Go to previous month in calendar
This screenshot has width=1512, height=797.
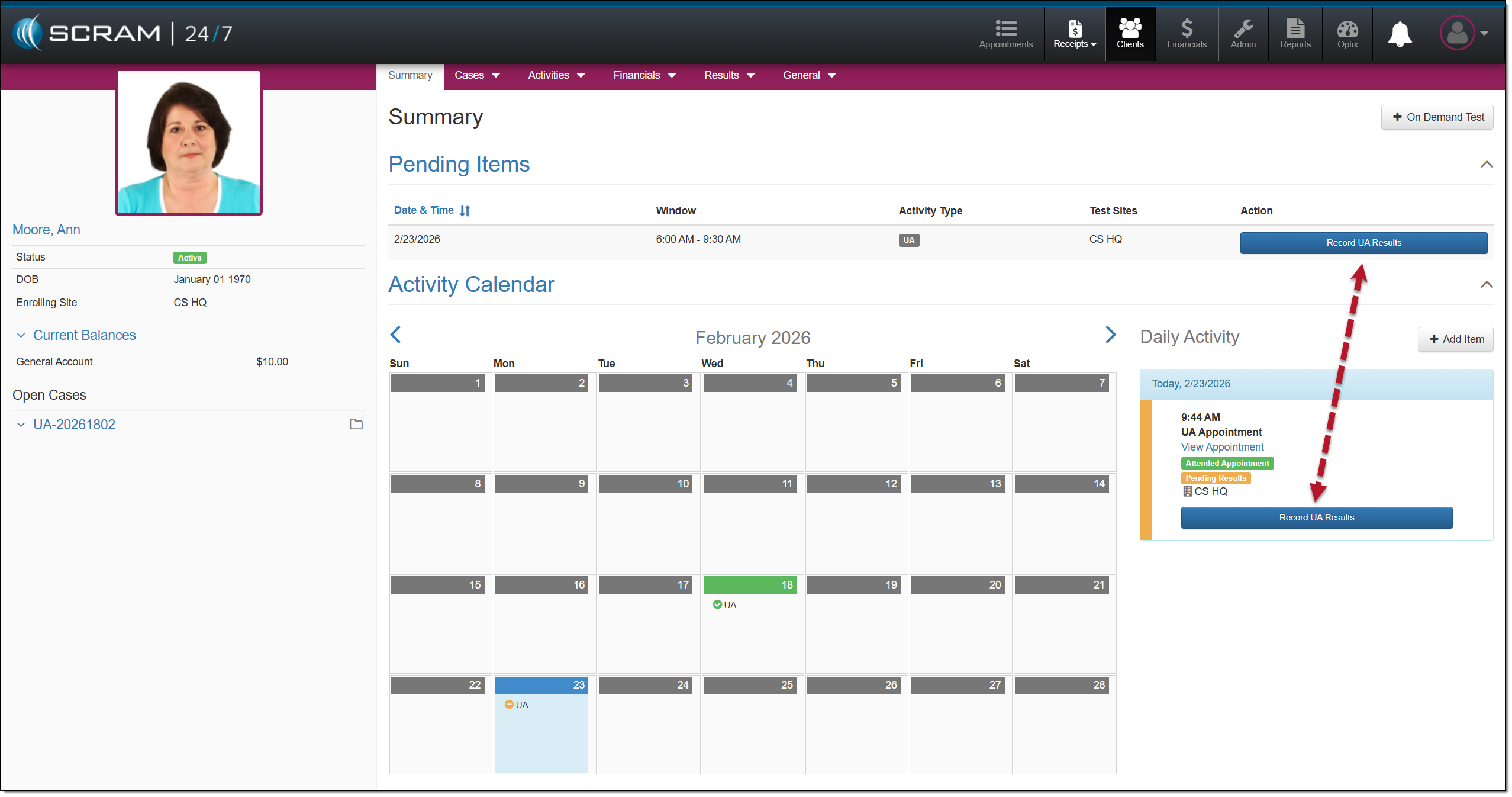point(396,335)
